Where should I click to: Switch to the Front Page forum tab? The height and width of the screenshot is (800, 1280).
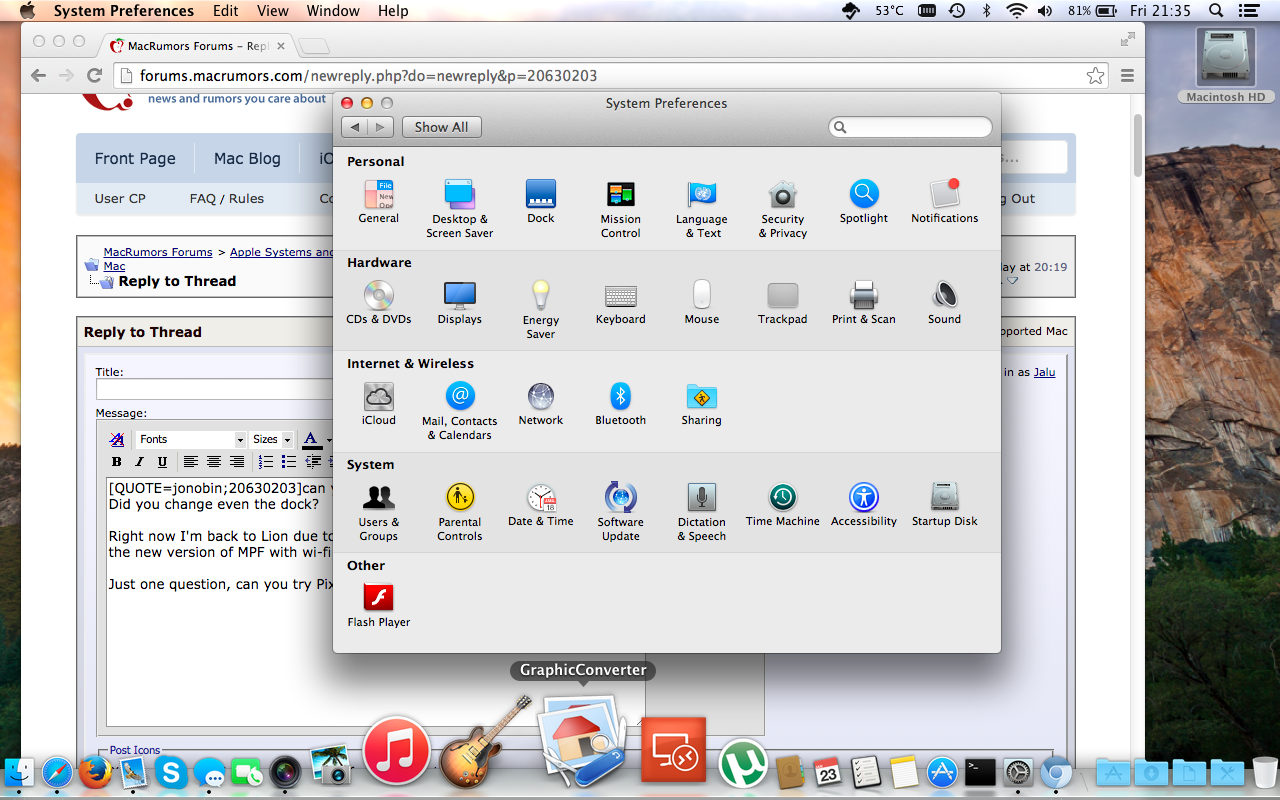pos(135,158)
